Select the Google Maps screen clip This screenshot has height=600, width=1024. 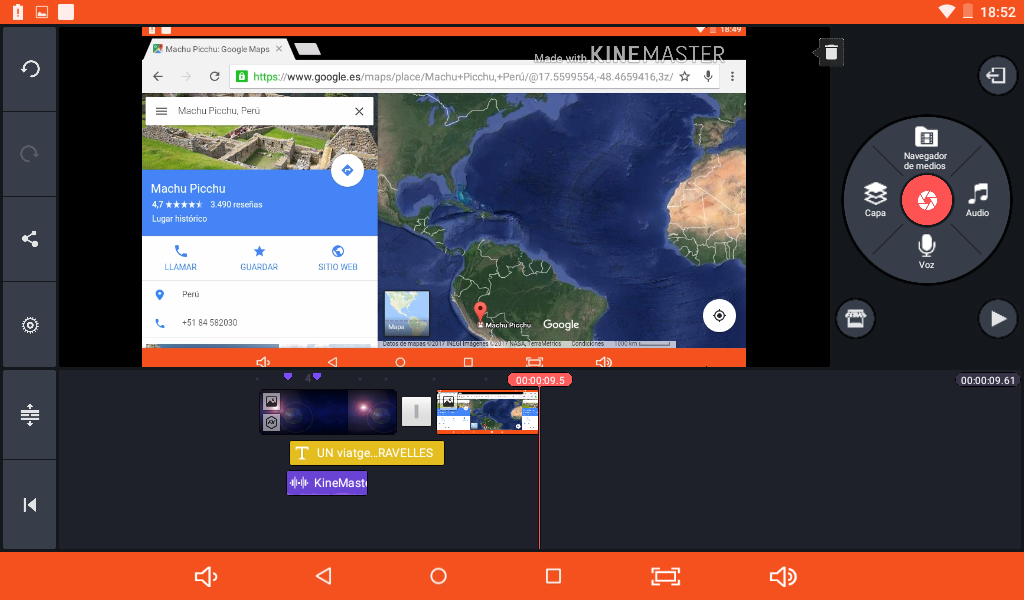tap(487, 411)
